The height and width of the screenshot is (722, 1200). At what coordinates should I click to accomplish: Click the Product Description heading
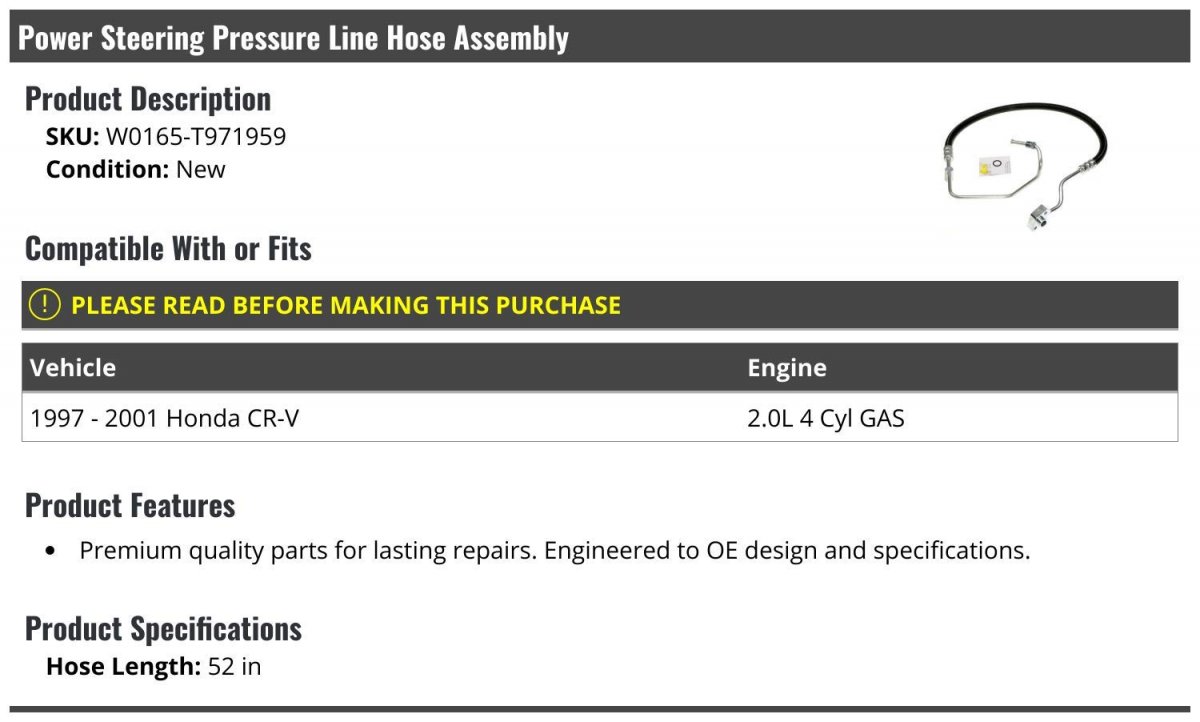[x=148, y=99]
